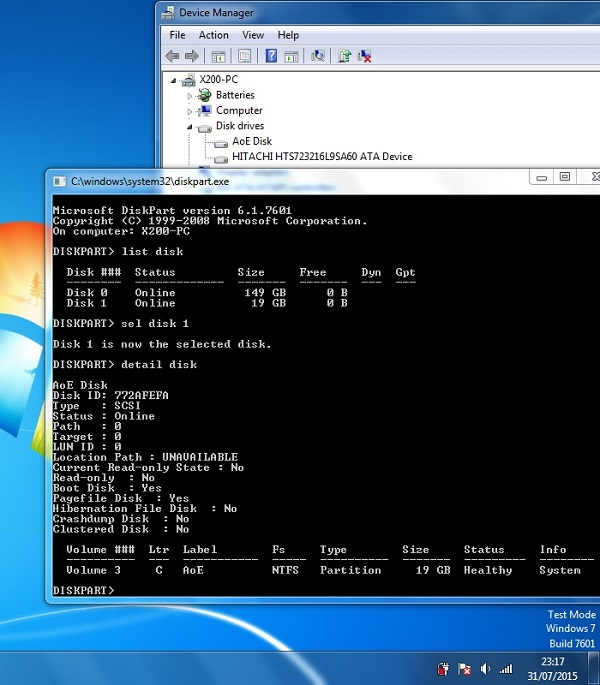This screenshot has height=685, width=600.
Task: Click the blue Help question-mark icon
Action: point(271,55)
